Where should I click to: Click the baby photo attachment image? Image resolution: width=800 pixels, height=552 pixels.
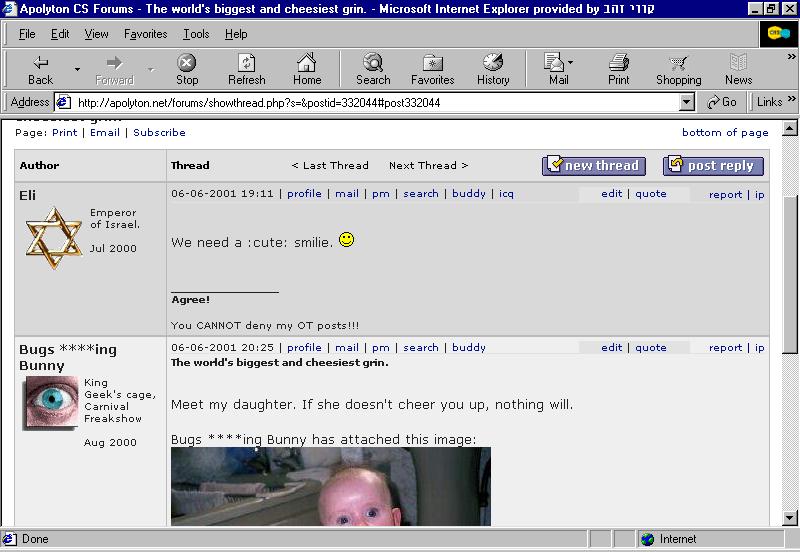[330, 486]
